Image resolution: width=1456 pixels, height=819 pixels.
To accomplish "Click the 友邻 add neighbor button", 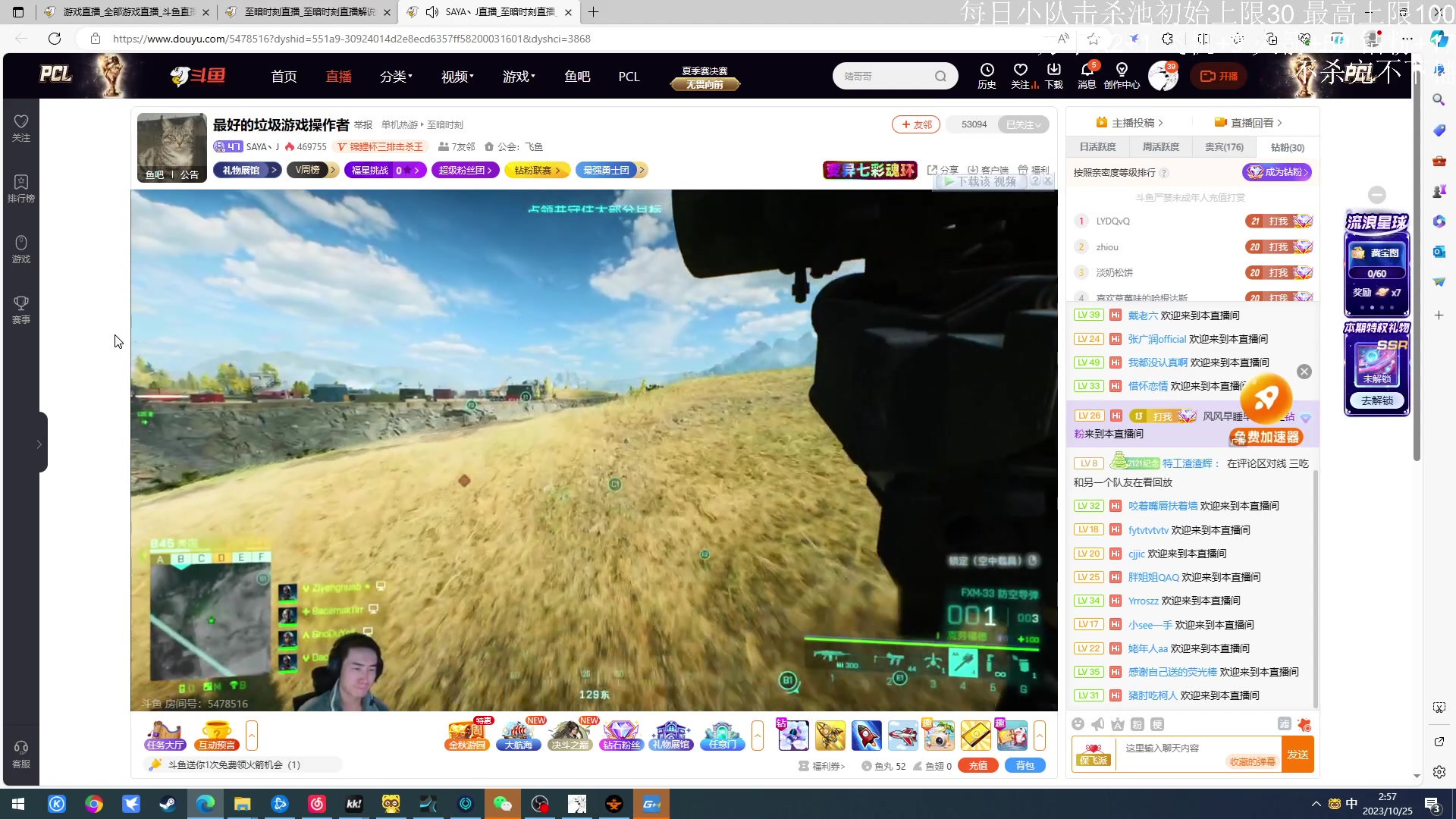I will tap(916, 124).
